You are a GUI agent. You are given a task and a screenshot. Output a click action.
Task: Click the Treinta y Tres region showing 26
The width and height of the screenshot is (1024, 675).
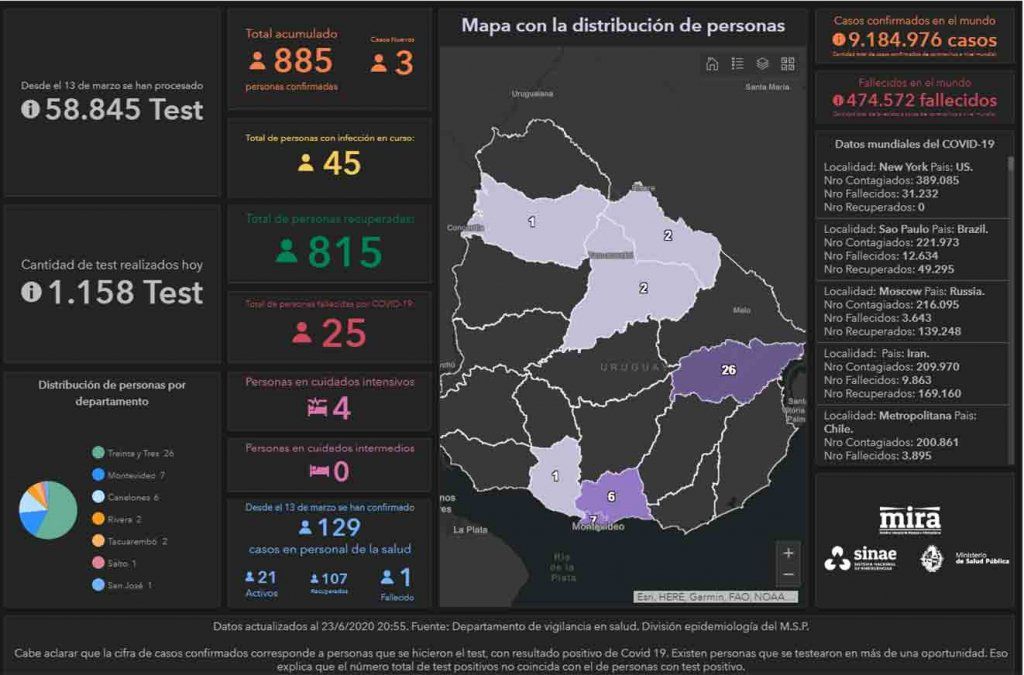[730, 371]
